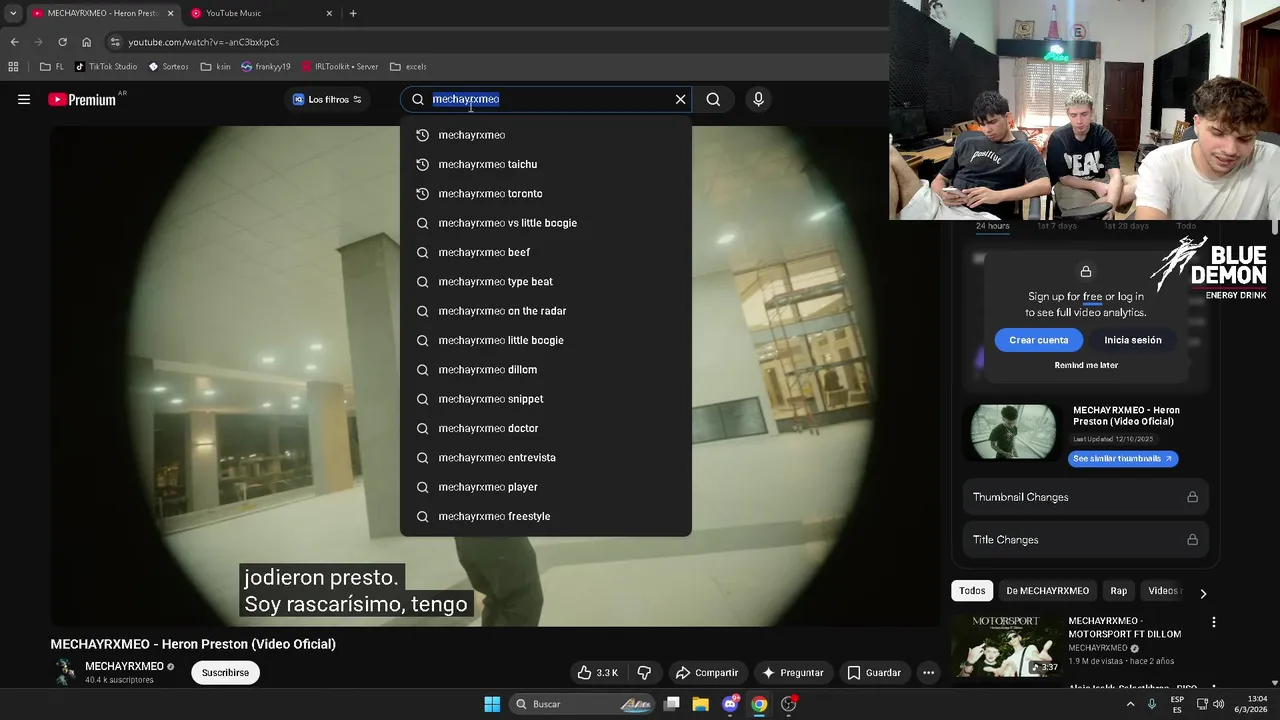
Task: Click the Preguntar ask button
Action: [793, 673]
